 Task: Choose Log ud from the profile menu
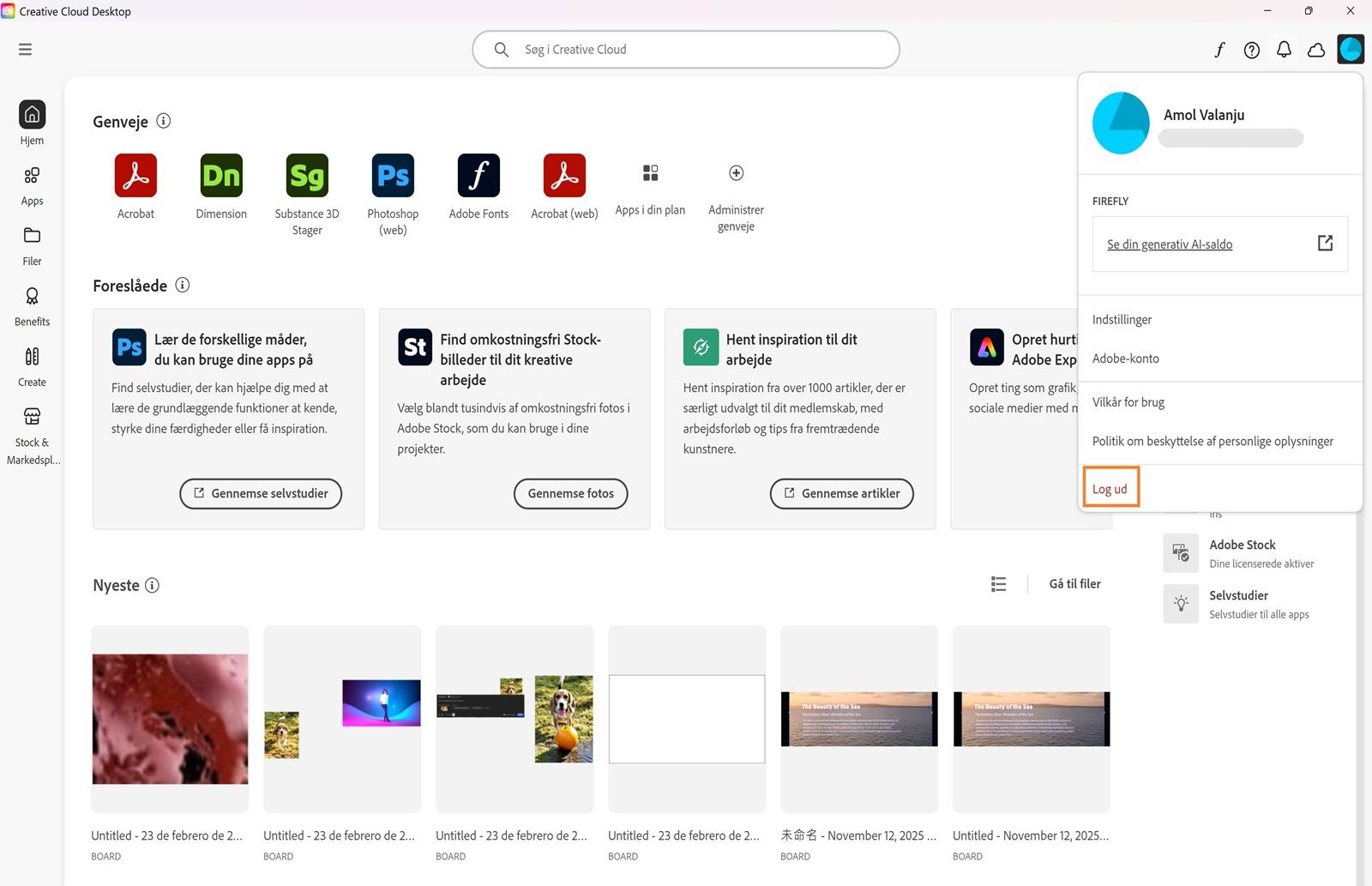coord(1110,489)
